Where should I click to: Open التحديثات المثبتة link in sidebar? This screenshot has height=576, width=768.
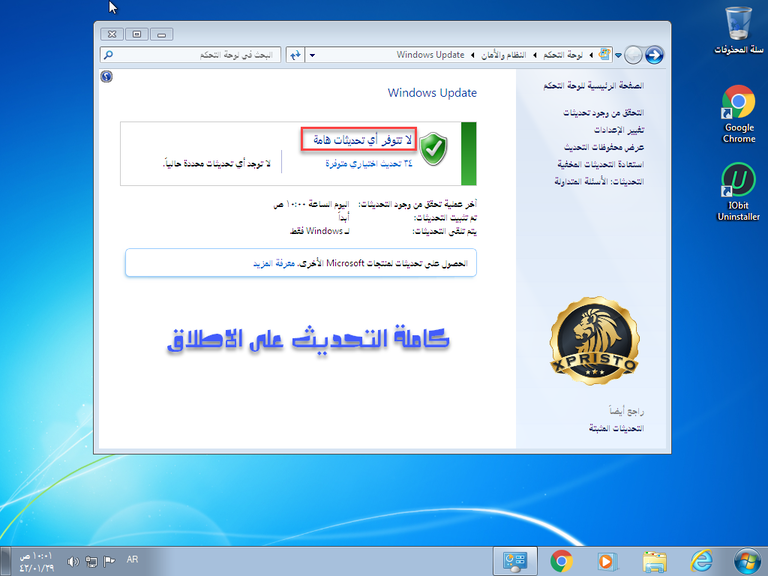(616, 428)
